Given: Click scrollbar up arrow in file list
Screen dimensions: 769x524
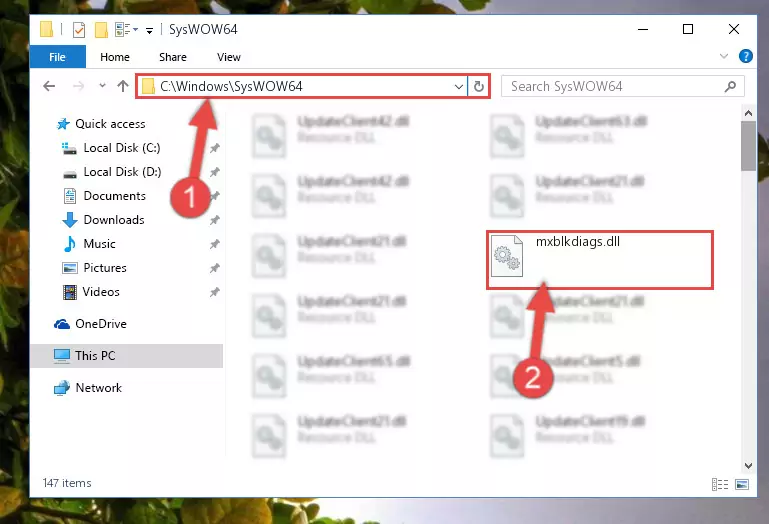Looking at the screenshot, I should [x=748, y=113].
